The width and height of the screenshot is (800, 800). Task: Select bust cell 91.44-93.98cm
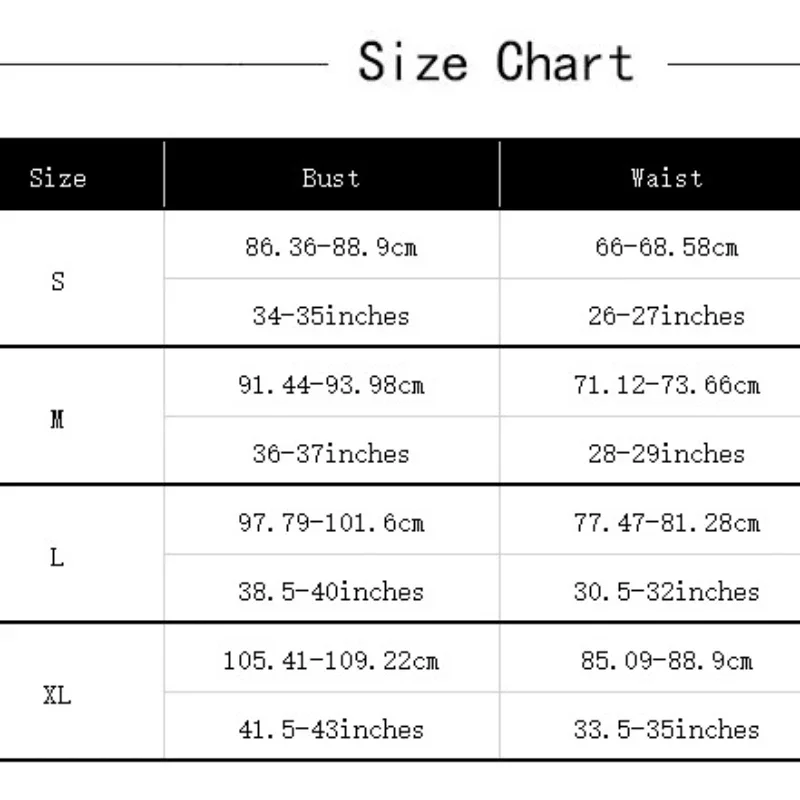click(331, 385)
